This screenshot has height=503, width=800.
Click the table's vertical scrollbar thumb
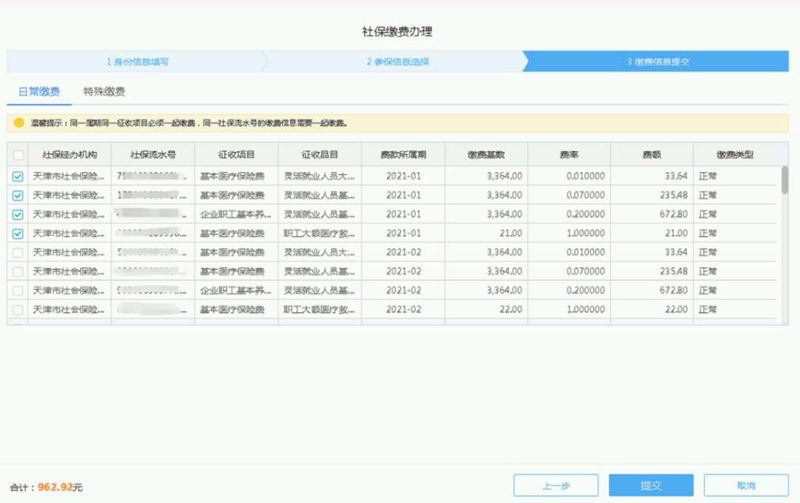(x=784, y=180)
